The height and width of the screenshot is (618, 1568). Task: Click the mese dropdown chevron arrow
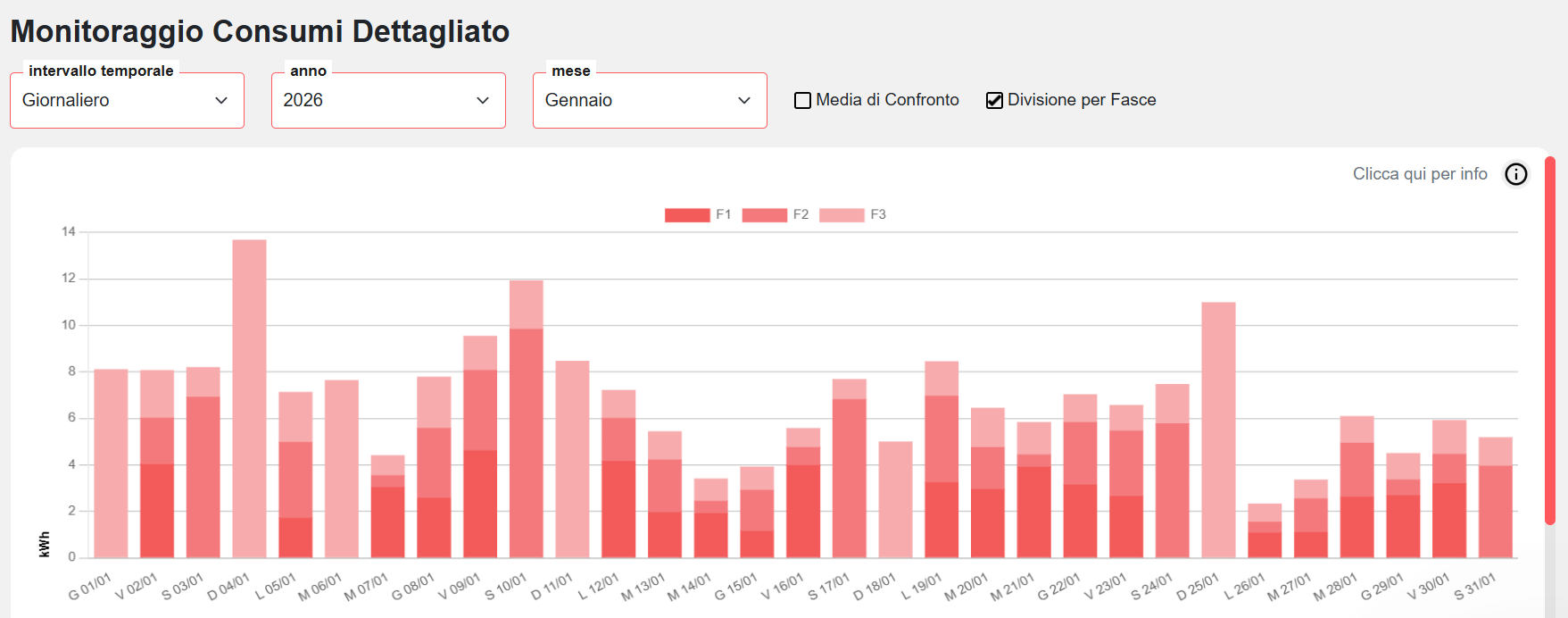(744, 101)
